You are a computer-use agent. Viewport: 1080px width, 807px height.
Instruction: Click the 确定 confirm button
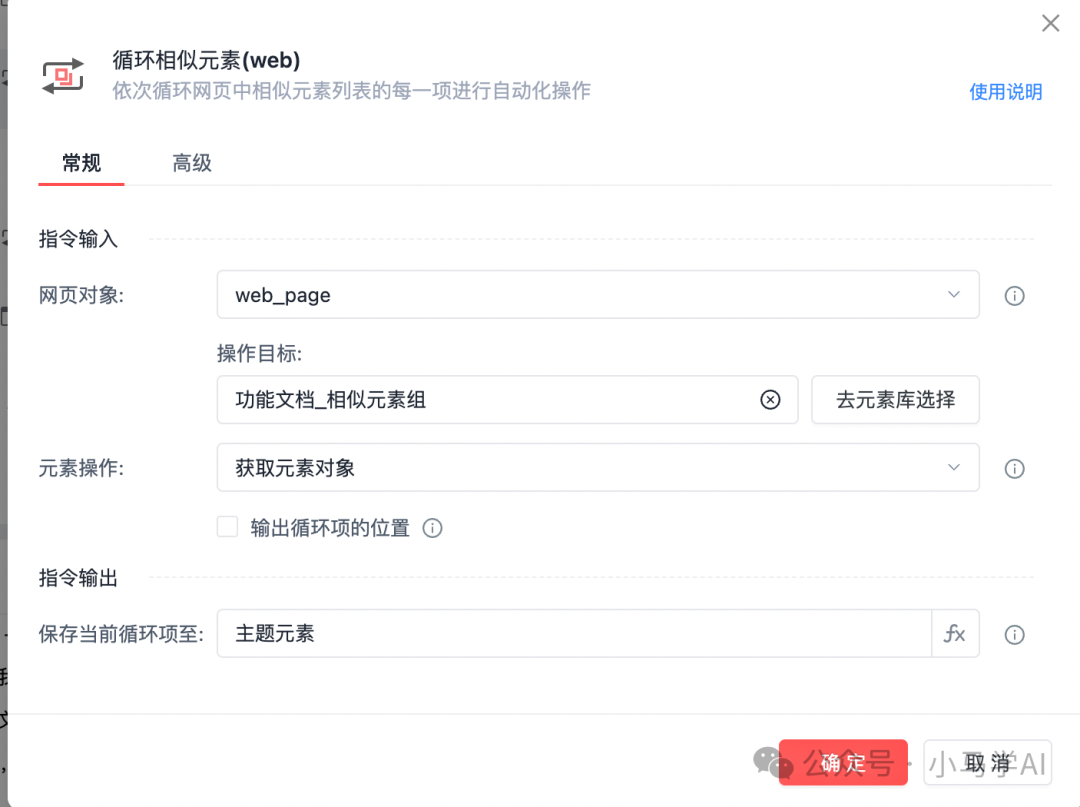pyautogui.click(x=842, y=764)
